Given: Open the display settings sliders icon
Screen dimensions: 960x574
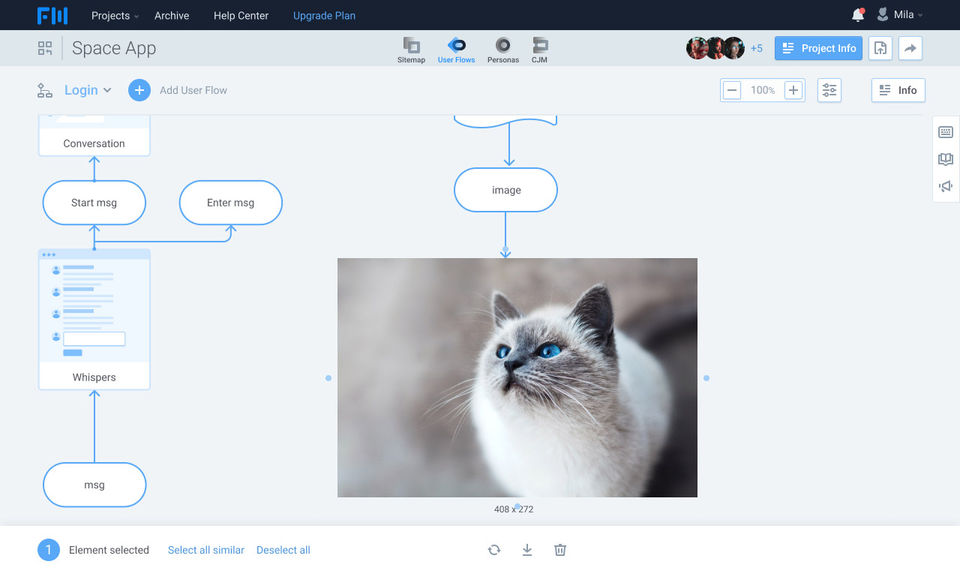Looking at the screenshot, I should pos(829,91).
